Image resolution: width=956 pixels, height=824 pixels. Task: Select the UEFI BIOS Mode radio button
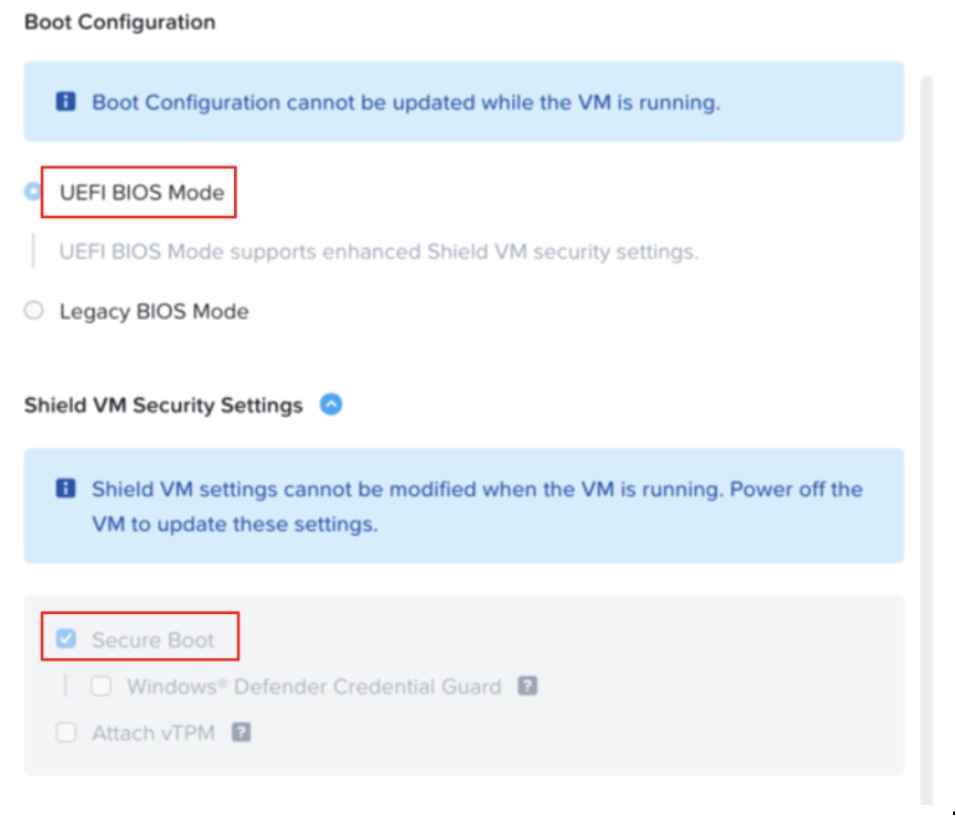coord(33,192)
